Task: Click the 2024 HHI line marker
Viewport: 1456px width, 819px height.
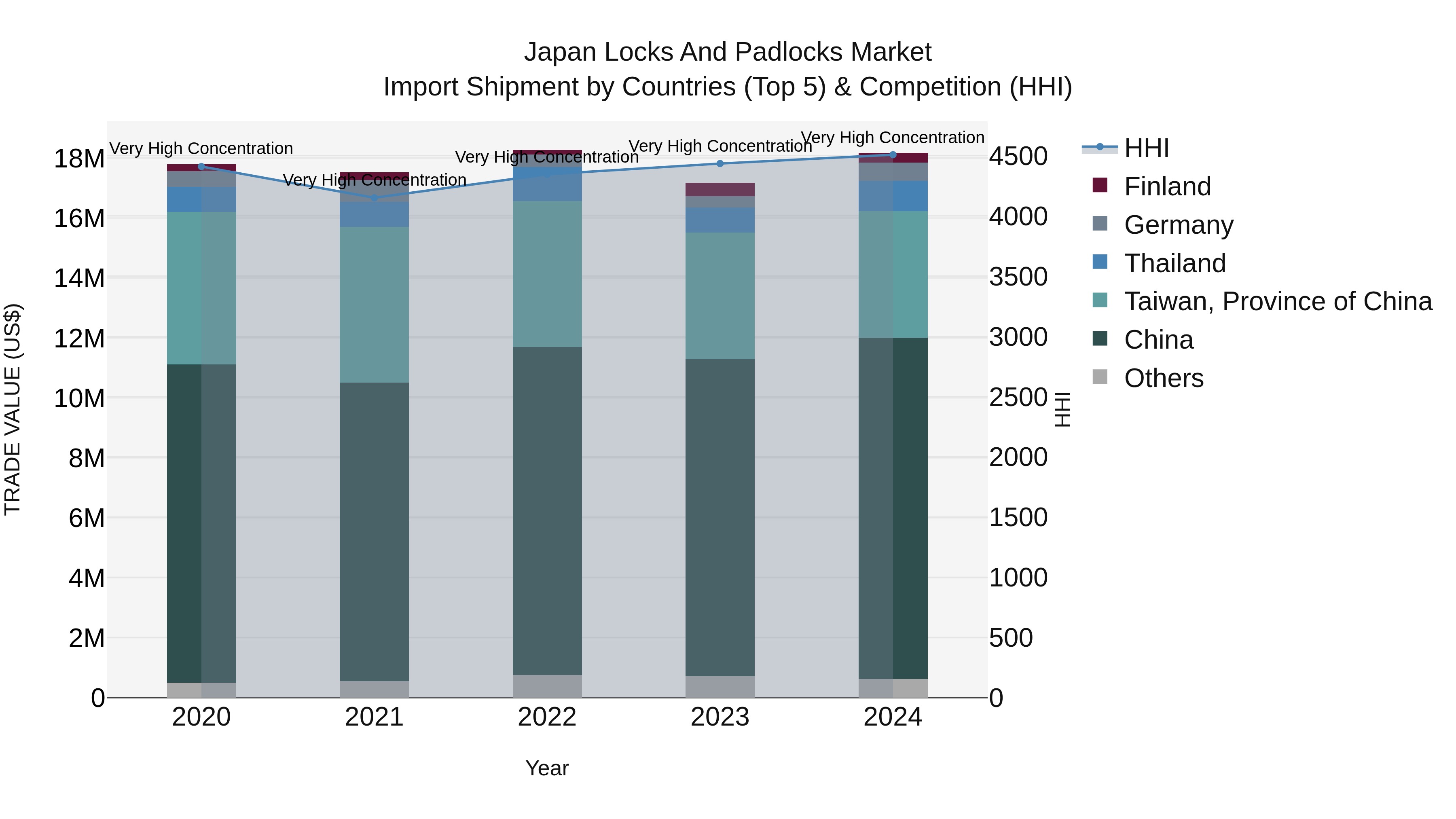Action: pos(893,155)
